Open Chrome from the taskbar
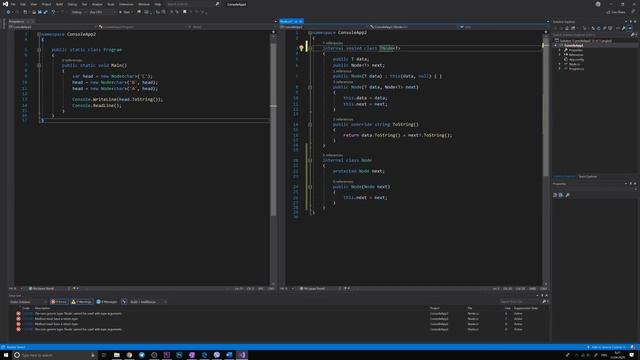Viewport: 640px width, 360px height. click(x=129, y=355)
